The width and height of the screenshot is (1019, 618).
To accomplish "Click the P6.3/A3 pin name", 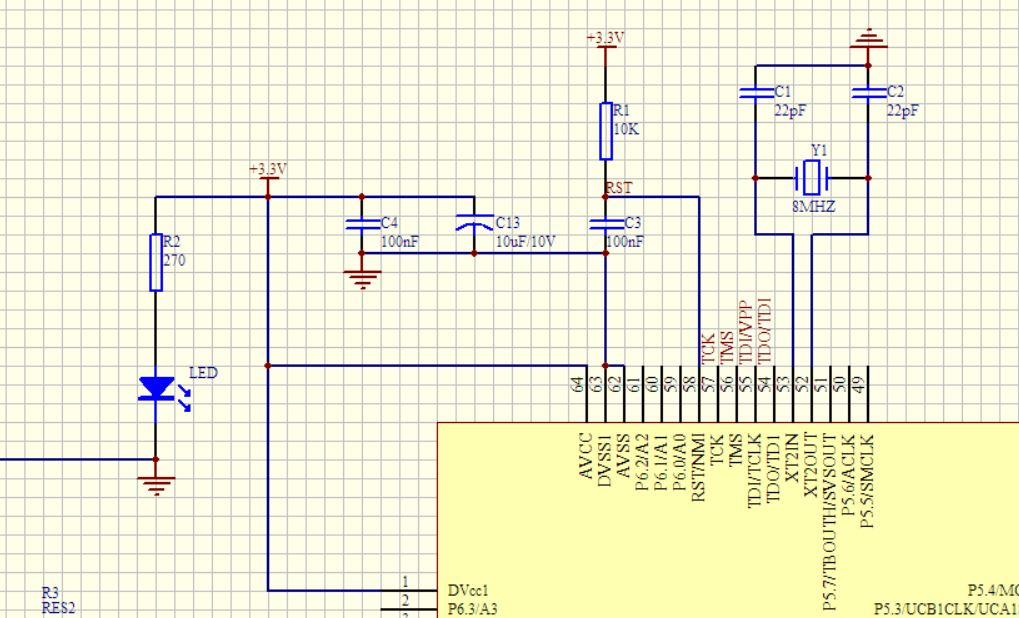I will point(472,609).
